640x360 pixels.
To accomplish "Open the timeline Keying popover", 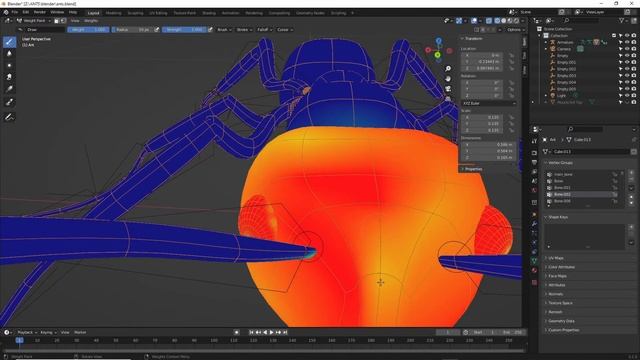I will click(x=48, y=332).
